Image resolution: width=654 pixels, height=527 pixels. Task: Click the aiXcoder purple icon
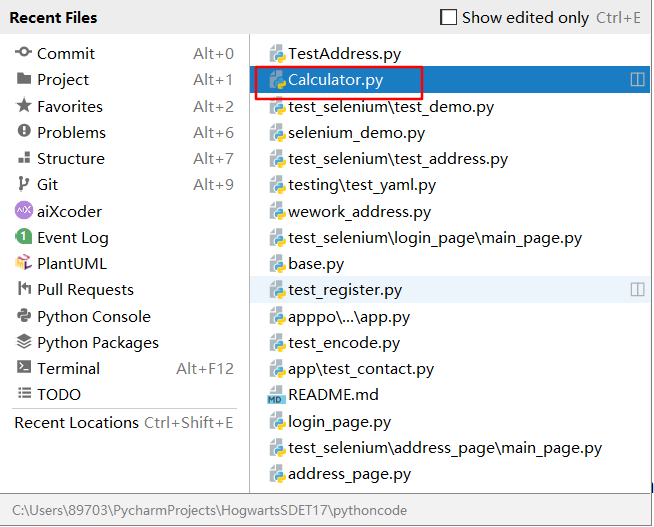pyautogui.click(x=24, y=210)
